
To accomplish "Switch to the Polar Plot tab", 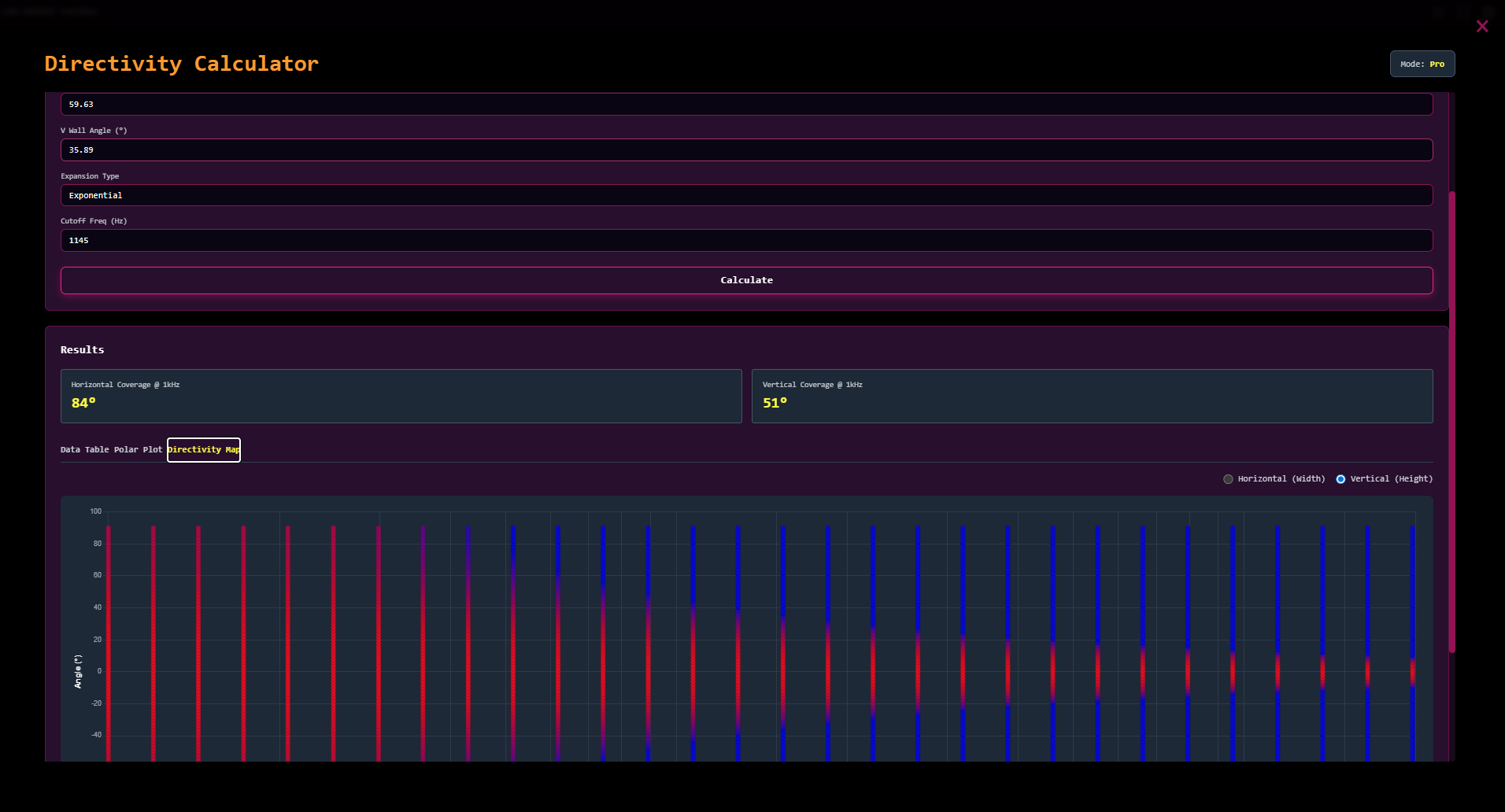I will 138,450.
